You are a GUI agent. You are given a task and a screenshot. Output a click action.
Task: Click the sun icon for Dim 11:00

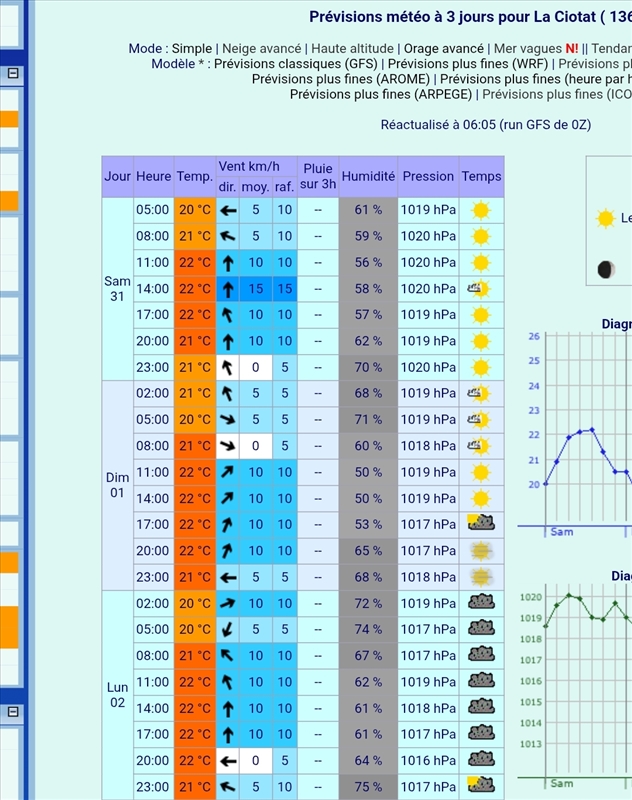(481, 472)
